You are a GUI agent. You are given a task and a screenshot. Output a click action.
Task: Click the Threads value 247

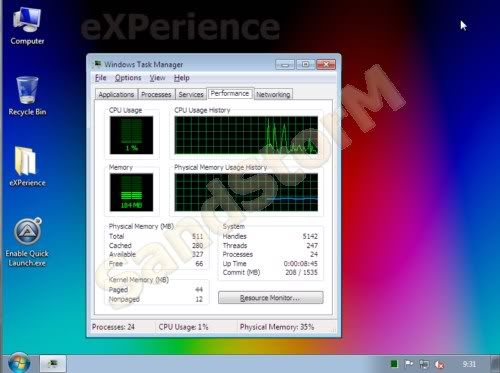pyautogui.click(x=312, y=246)
